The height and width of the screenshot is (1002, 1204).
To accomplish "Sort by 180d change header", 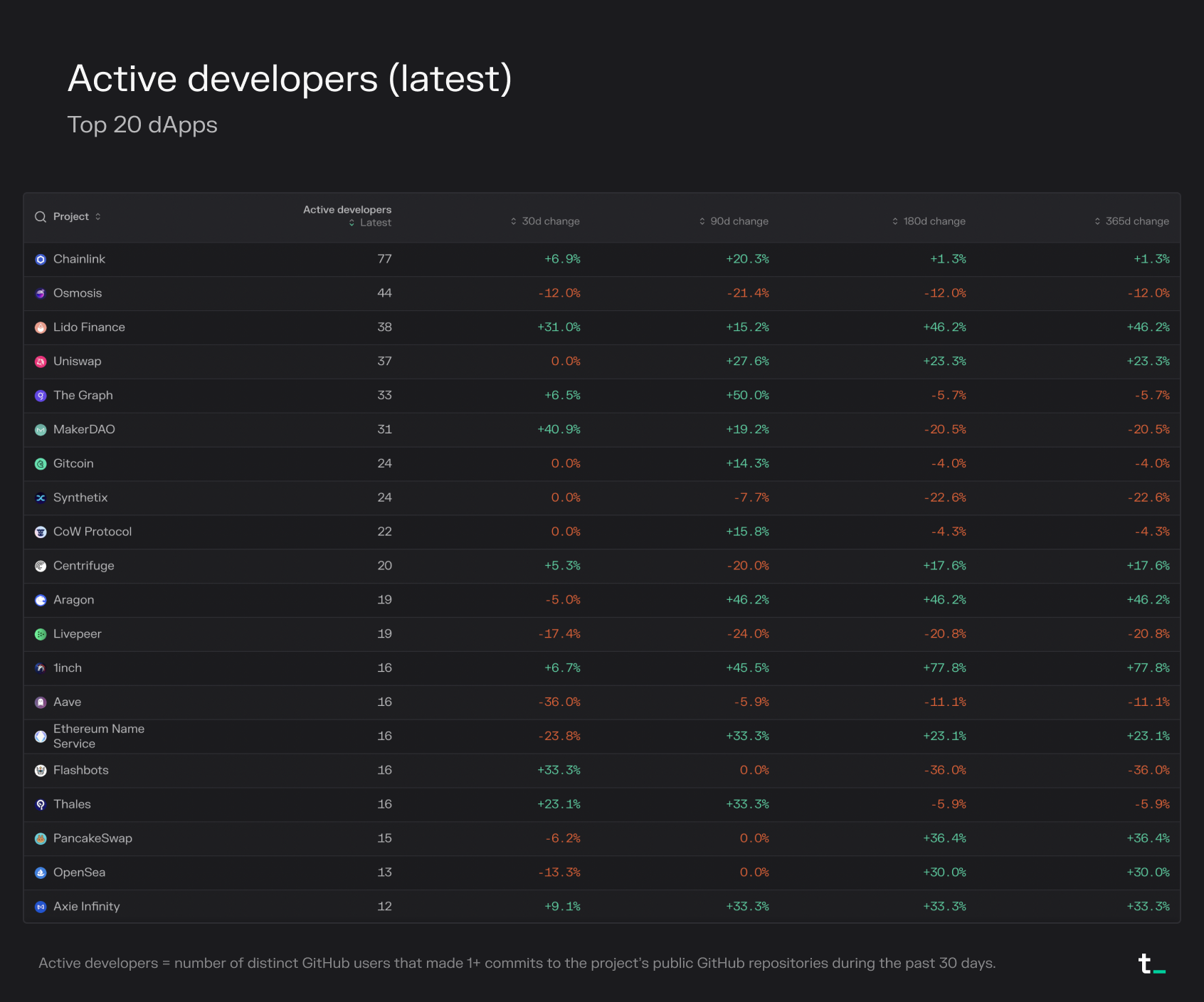I will [x=929, y=221].
